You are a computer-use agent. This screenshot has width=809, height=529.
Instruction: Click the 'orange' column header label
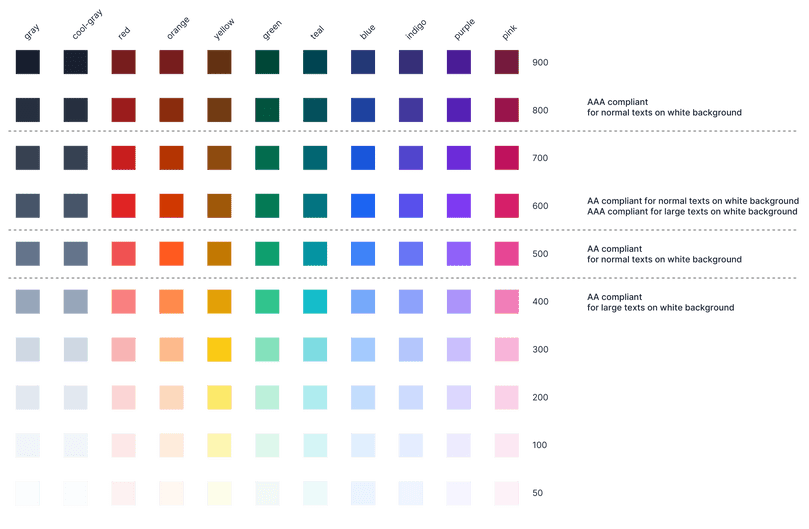point(178,28)
